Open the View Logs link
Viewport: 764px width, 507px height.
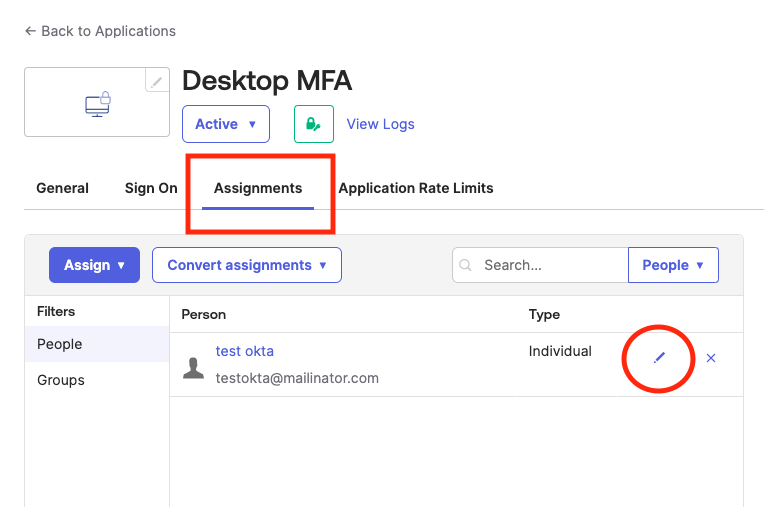point(380,124)
